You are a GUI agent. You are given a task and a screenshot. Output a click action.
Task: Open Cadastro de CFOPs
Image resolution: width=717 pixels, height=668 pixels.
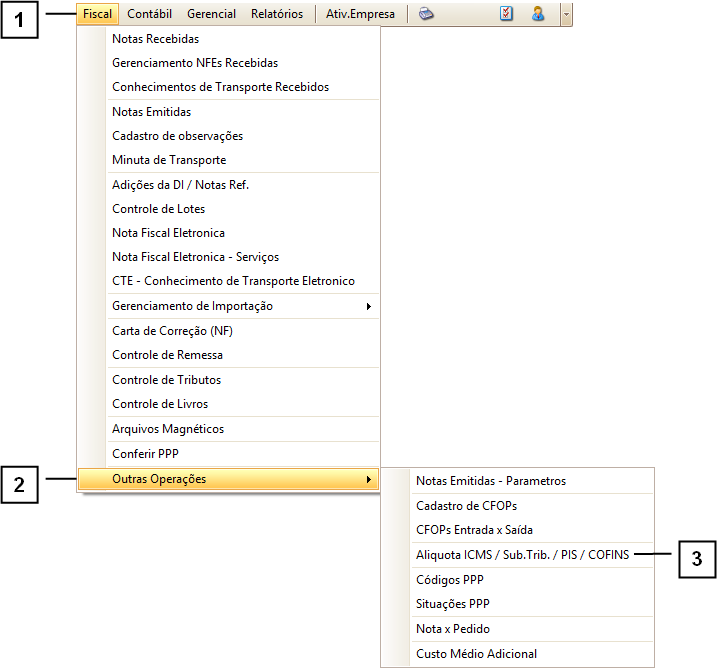tap(466, 506)
